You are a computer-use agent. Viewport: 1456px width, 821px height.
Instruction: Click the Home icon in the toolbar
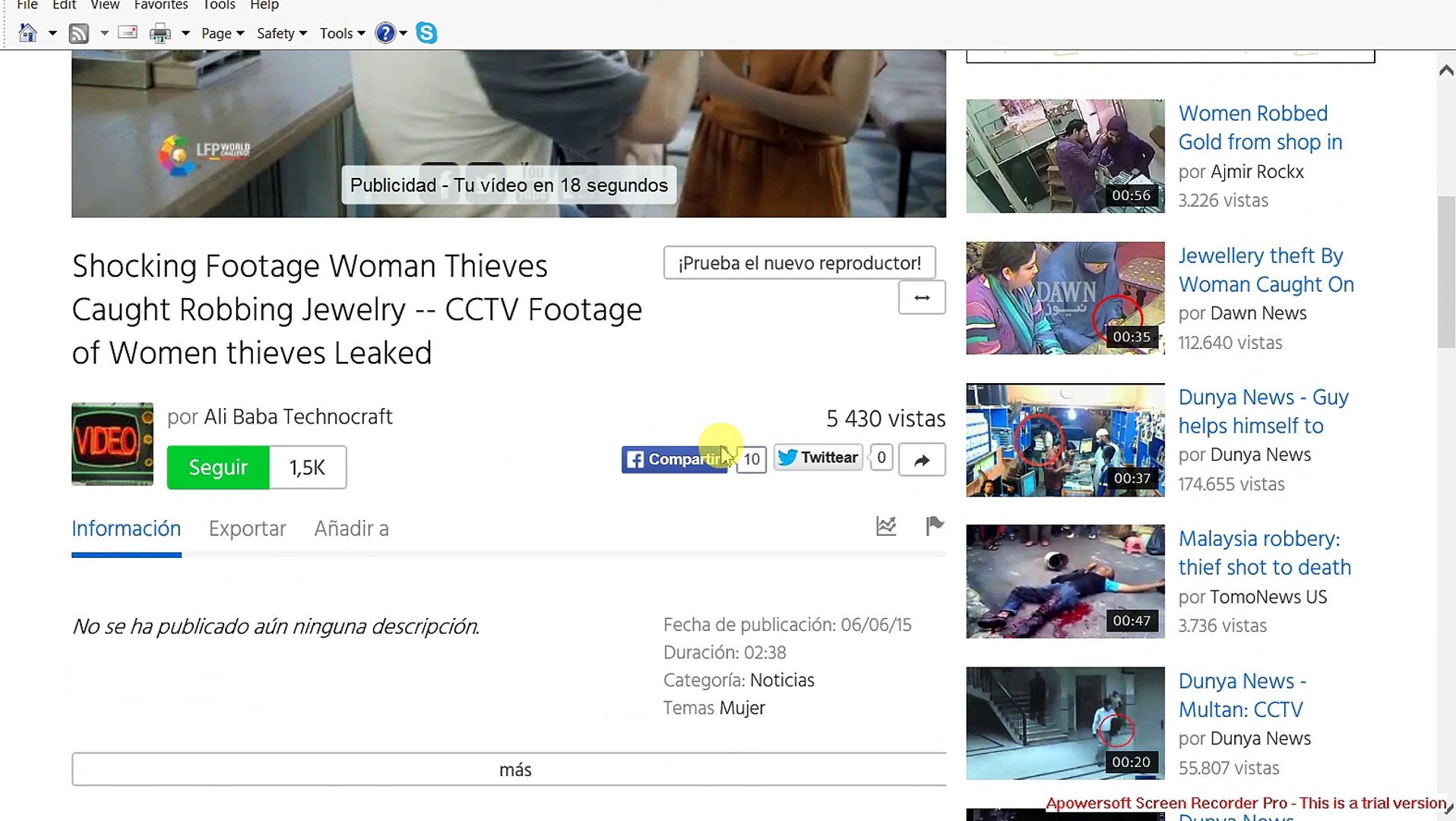pyautogui.click(x=27, y=33)
